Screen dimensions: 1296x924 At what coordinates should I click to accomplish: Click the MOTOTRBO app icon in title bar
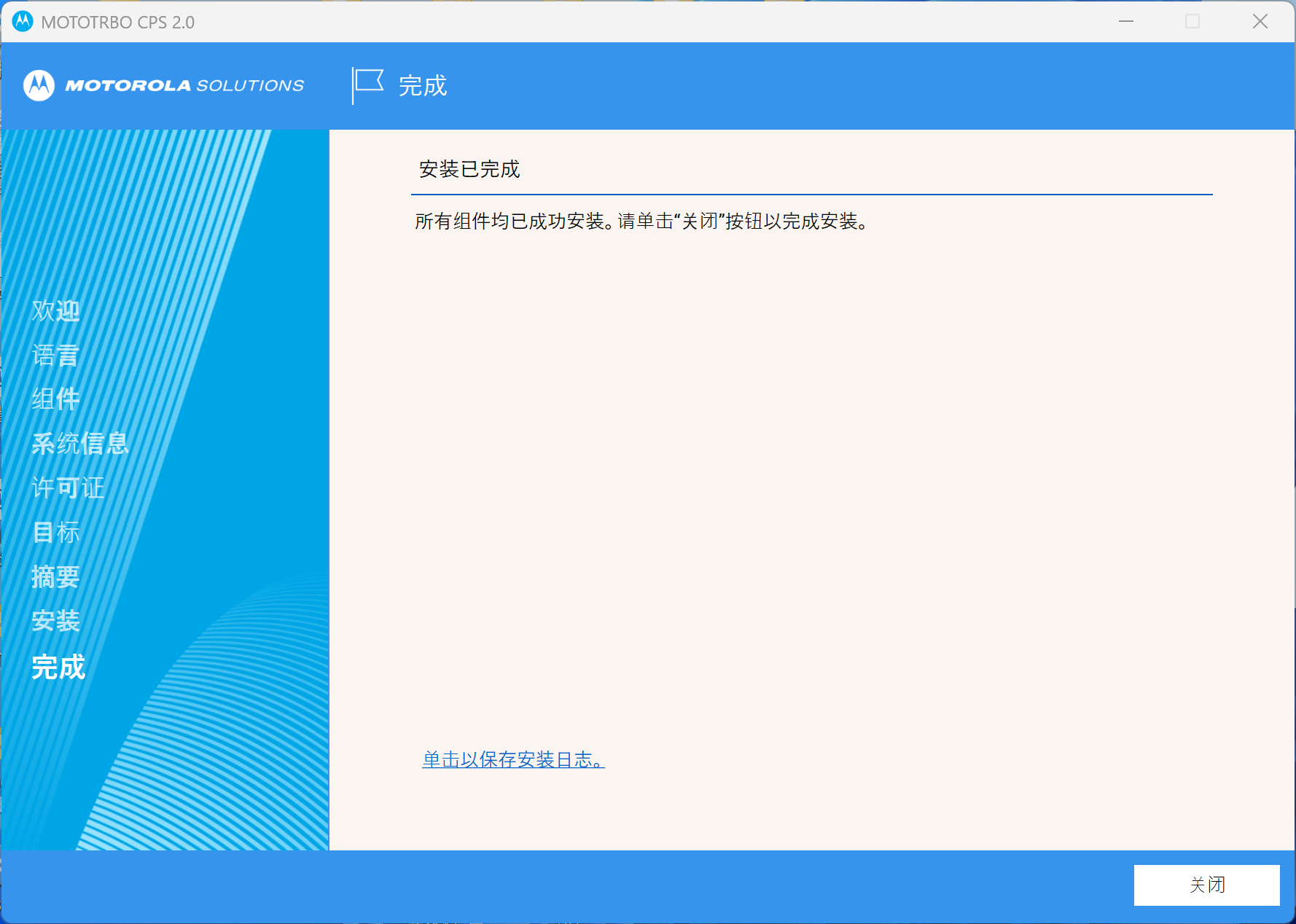click(x=23, y=22)
